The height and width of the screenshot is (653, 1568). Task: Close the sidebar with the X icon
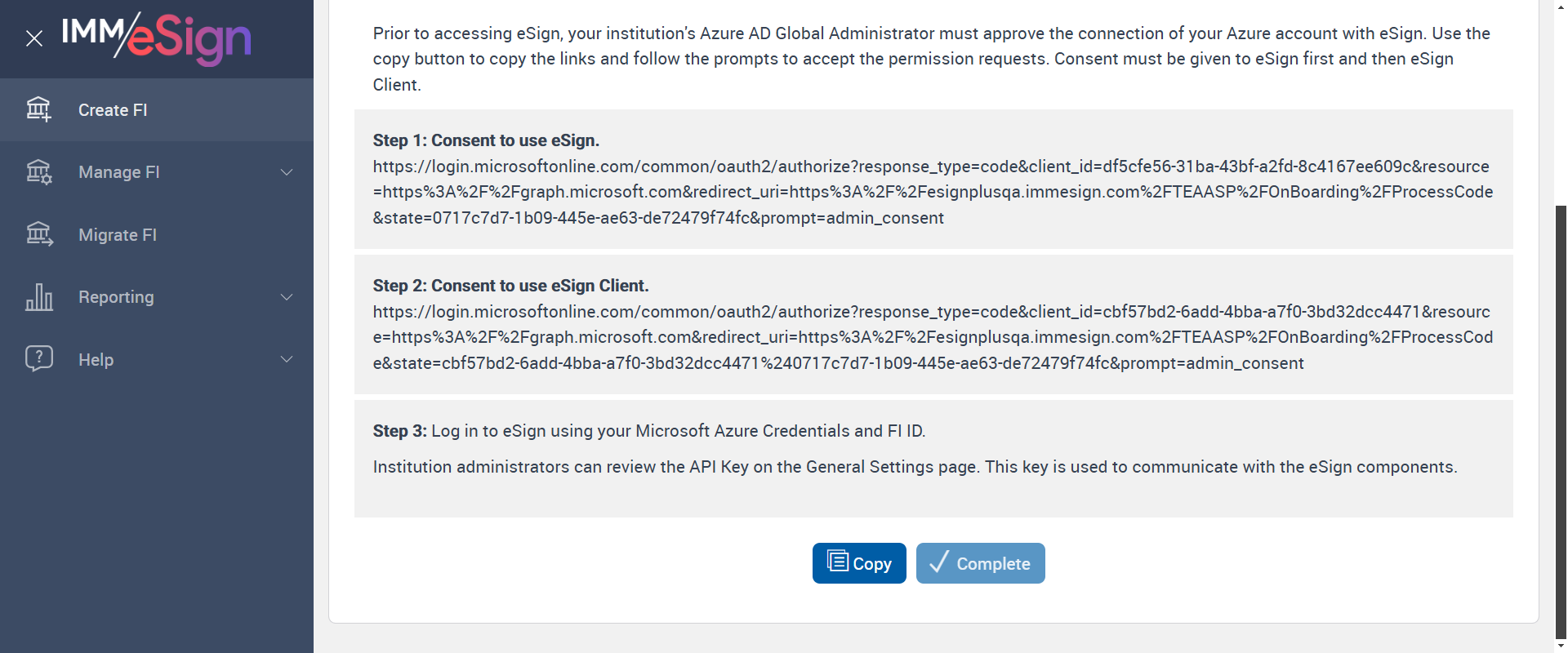point(34,38)
